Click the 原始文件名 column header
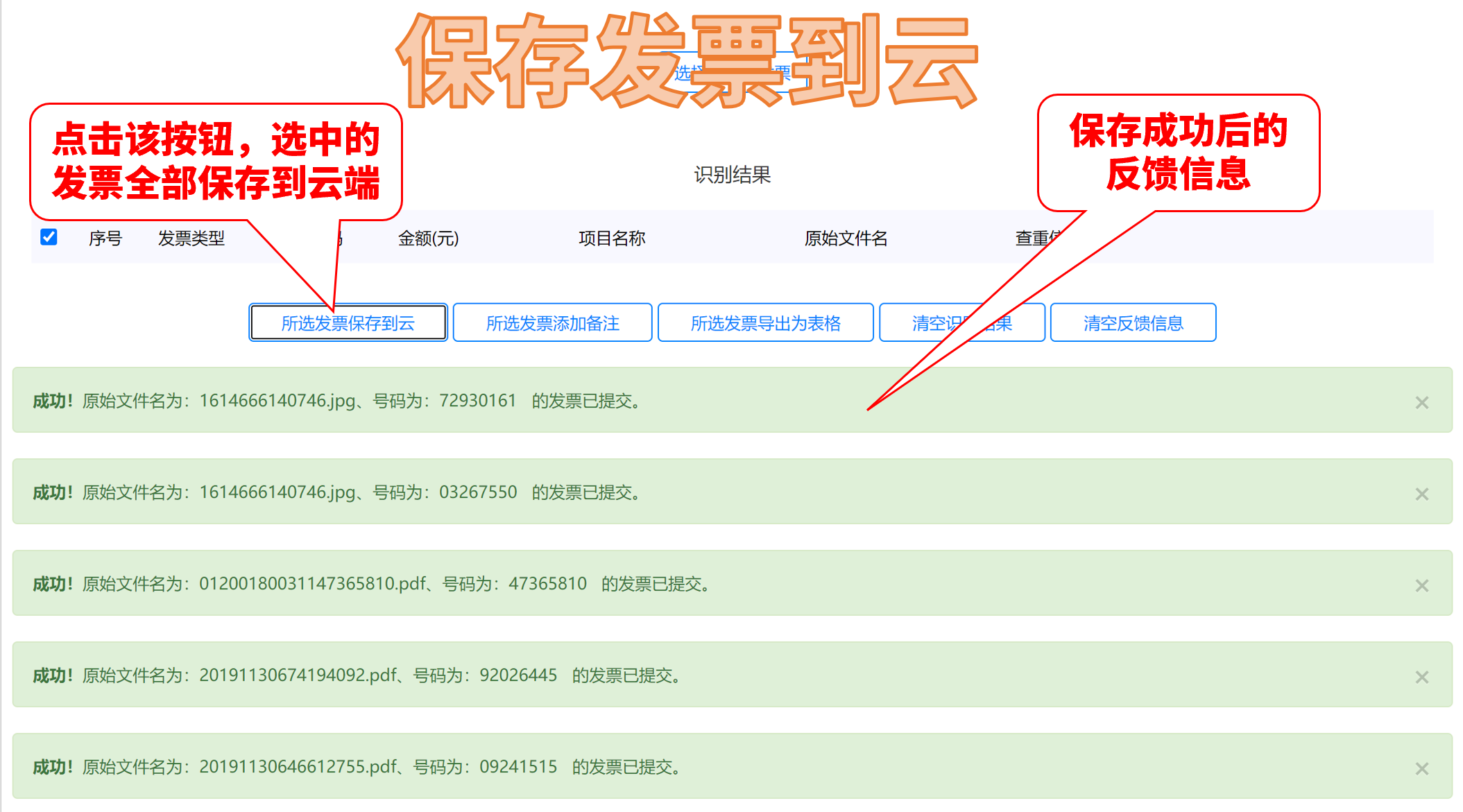Viewport: 1463px width, 812px height. pos(846,239)
